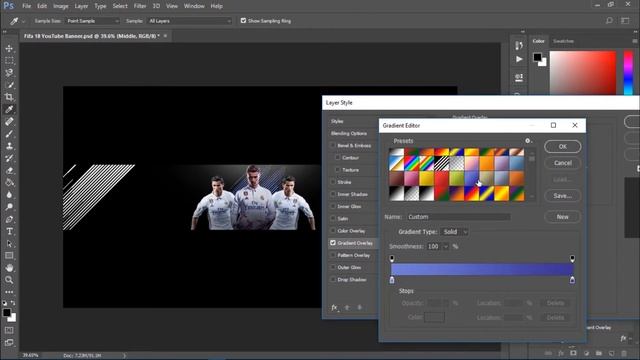Screen dimensions: 640x360
Task: Click the Play actions panel icon
Action: tap(519, 60)
